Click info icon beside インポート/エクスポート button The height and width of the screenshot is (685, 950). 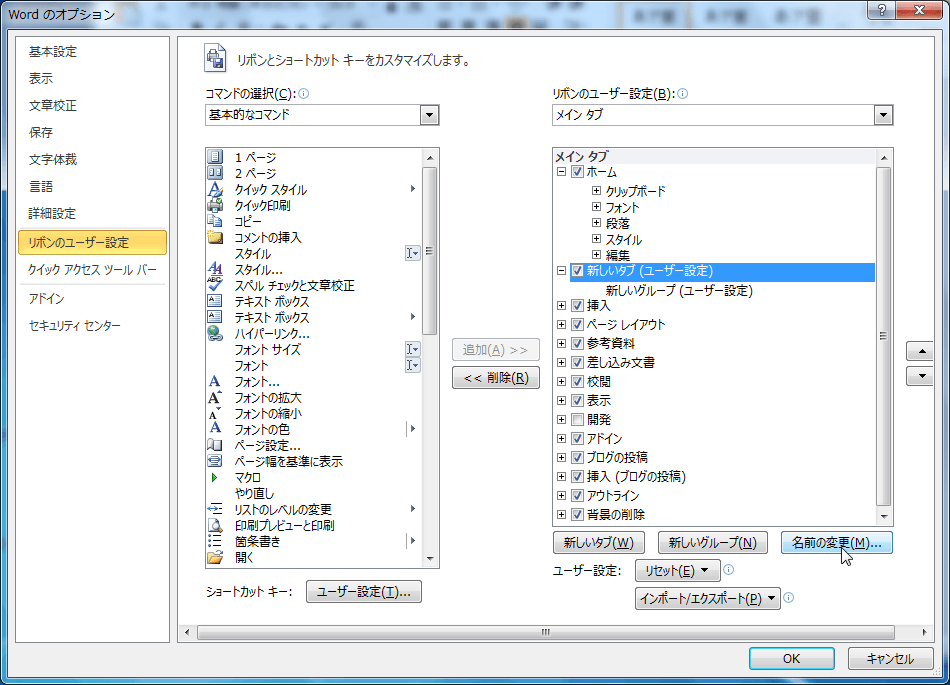pyautogui.click(x=788, y=598)
